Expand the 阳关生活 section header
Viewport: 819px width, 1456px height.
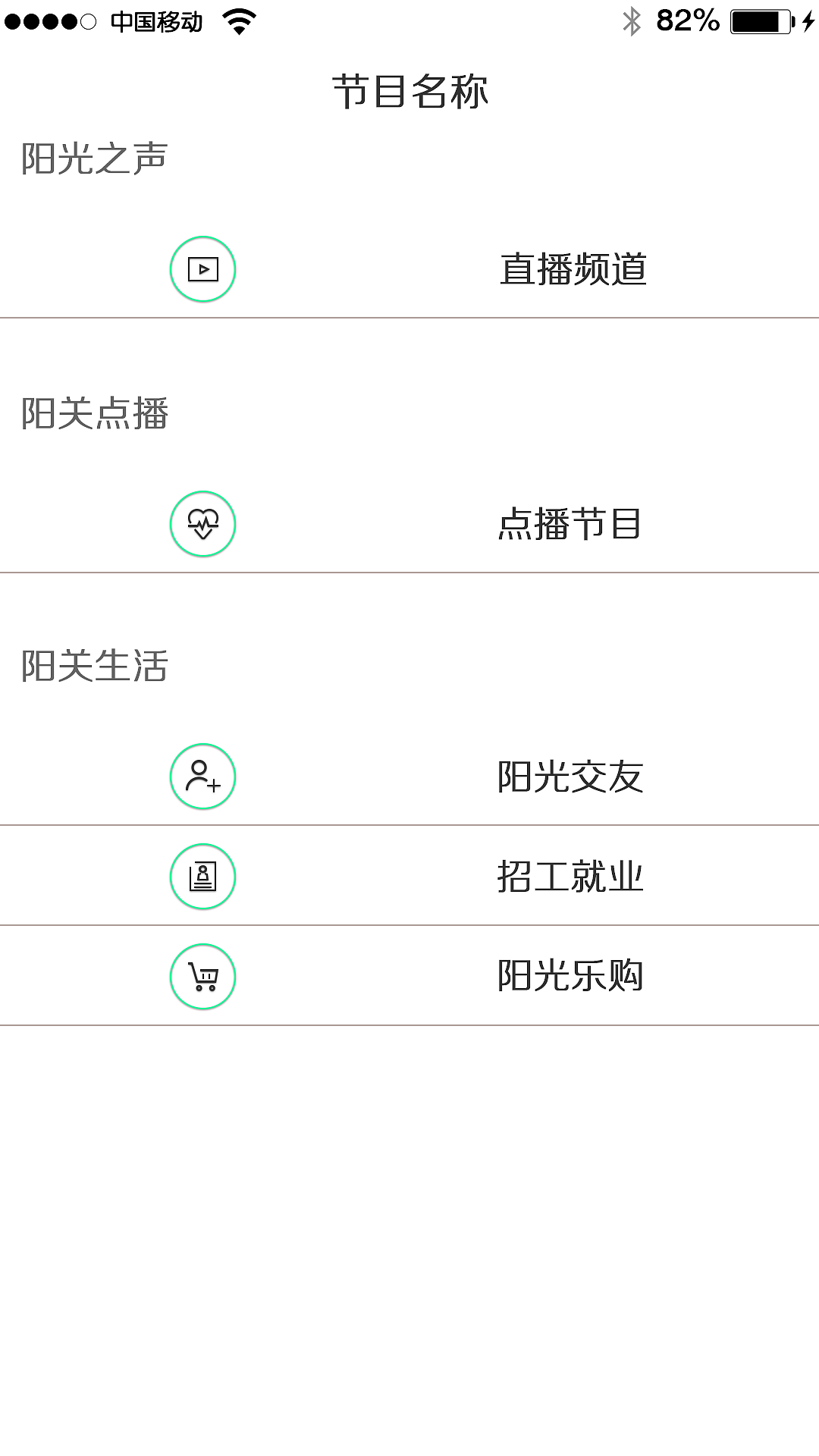tap(93, 664)
